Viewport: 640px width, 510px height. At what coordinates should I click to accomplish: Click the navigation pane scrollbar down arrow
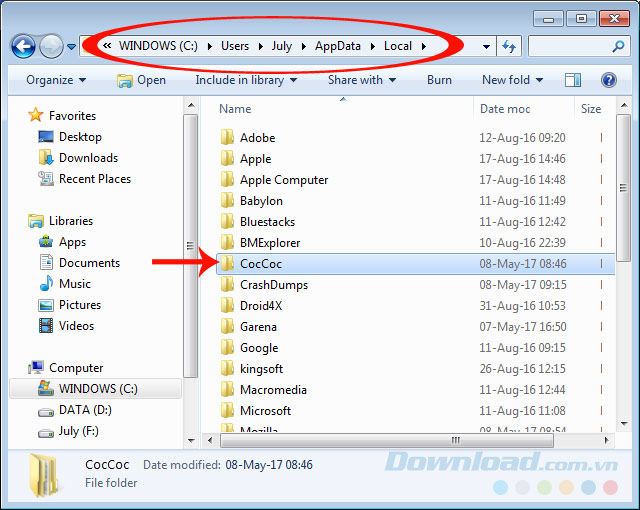tap(191, 441)
